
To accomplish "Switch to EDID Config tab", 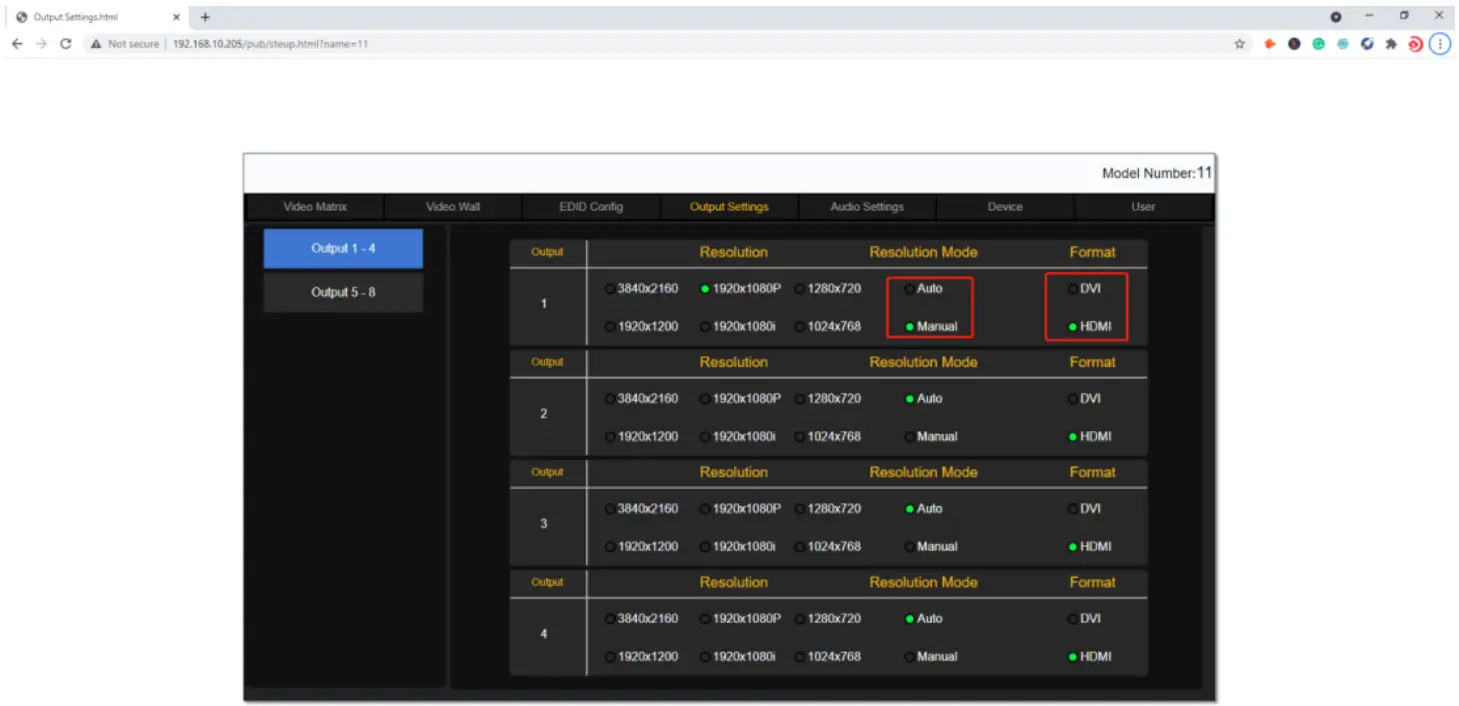I will (591, 207).
